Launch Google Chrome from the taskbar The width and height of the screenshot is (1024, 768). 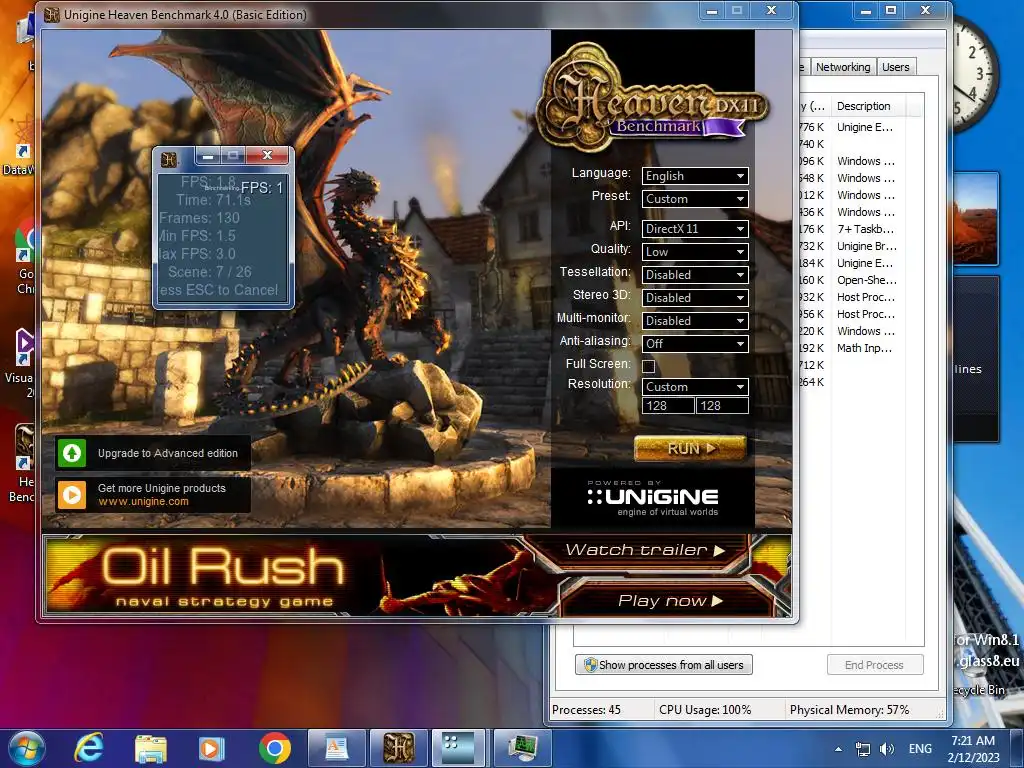(x=275, y=748)
